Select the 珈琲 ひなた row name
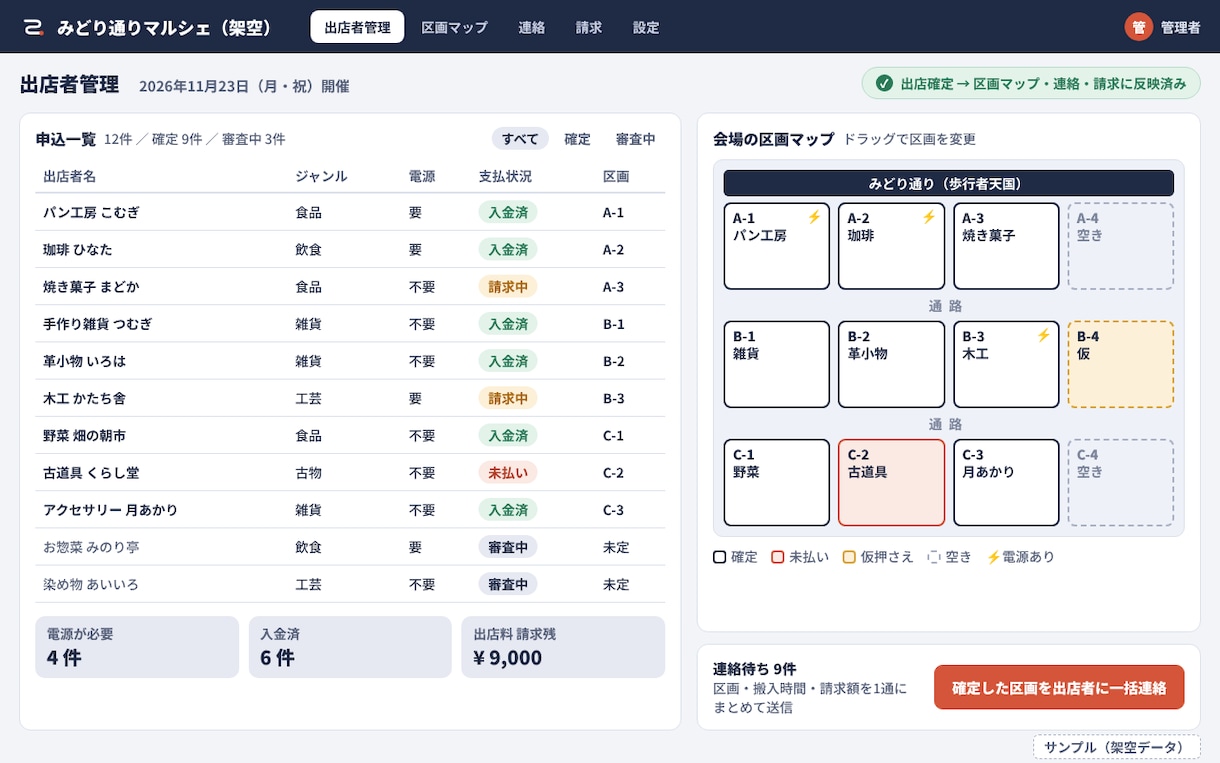 click(78, 249)
